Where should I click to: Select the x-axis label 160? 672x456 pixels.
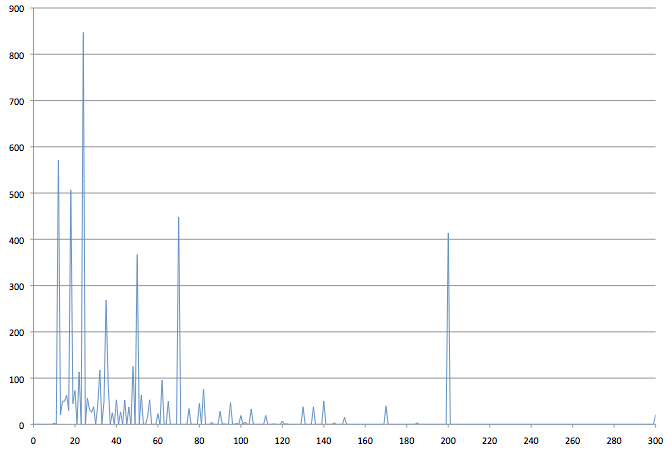[x=365, y=441]
